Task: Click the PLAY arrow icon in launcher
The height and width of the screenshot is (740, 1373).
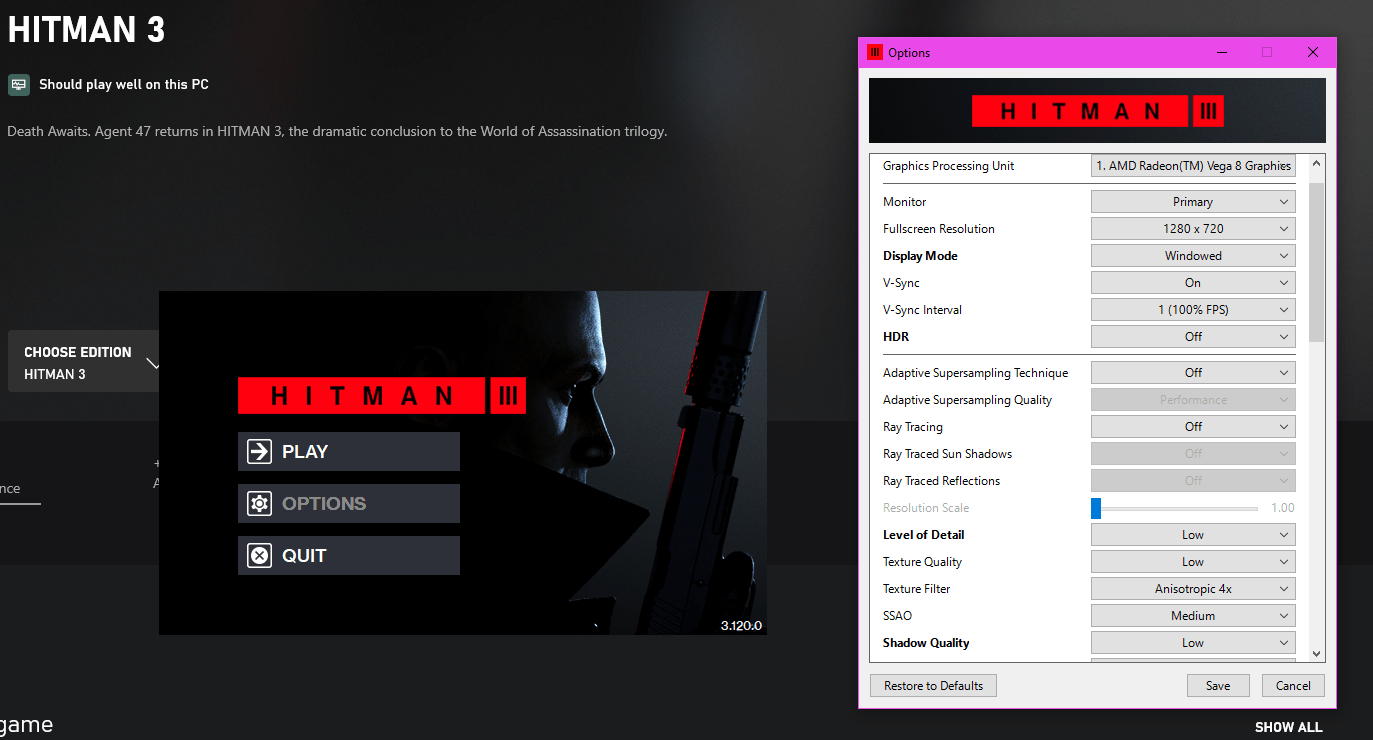Action: coord(259,451)
